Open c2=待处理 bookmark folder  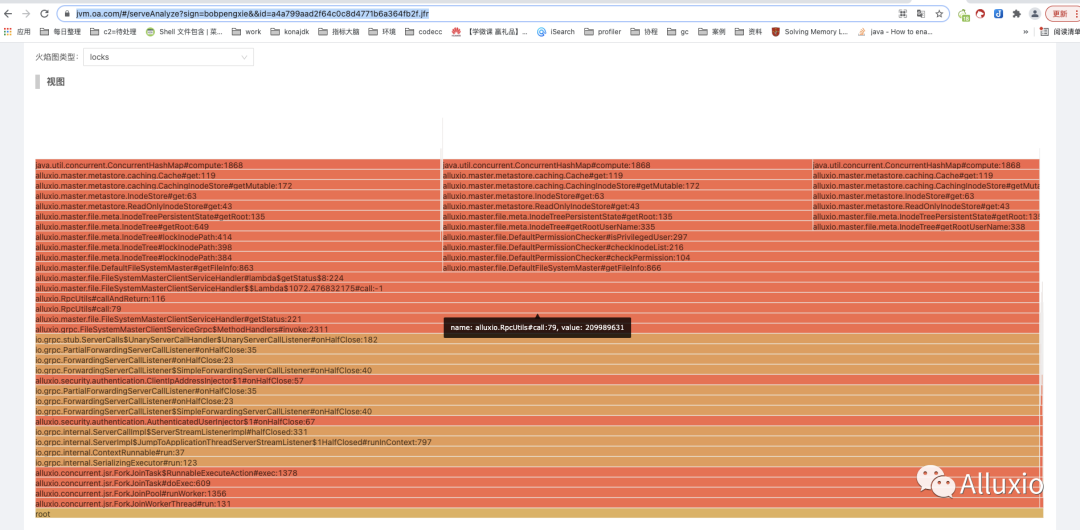[x=114, y=32]
